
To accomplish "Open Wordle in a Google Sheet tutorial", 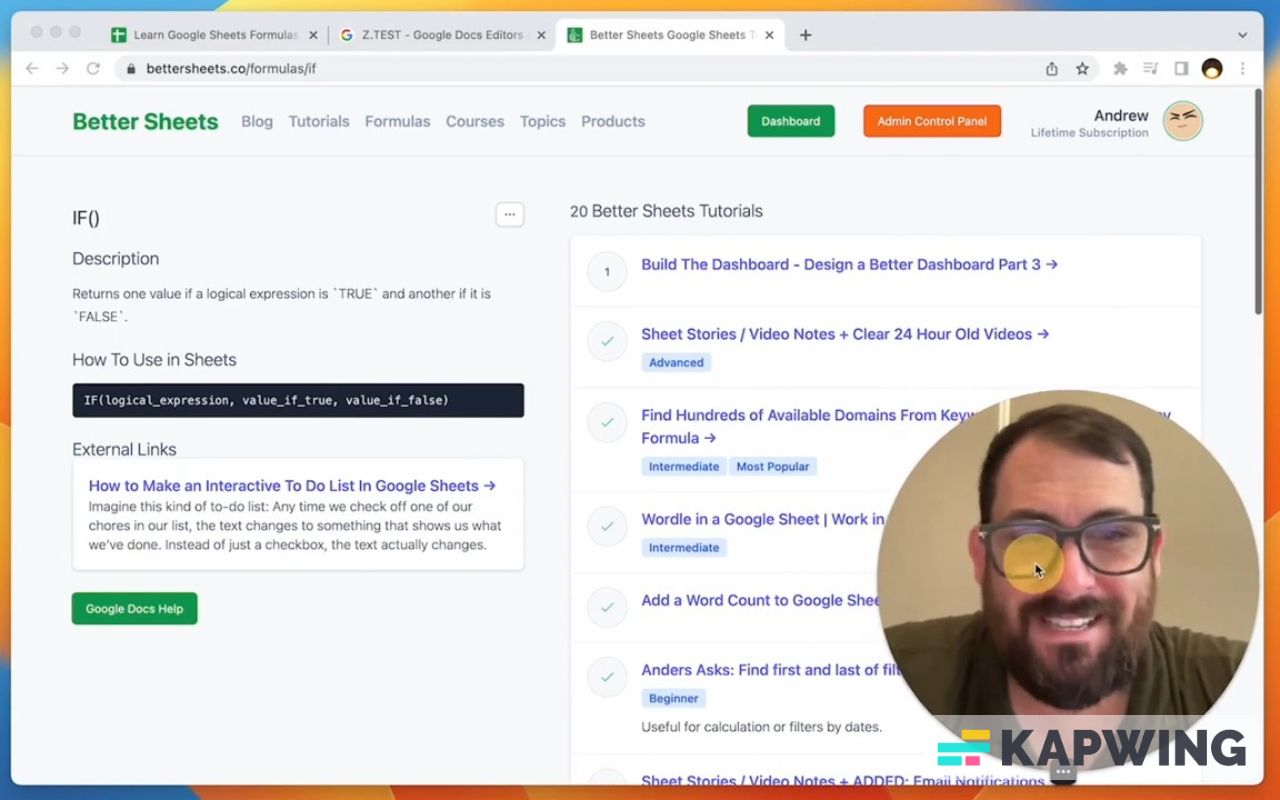I will click(762, 519).
